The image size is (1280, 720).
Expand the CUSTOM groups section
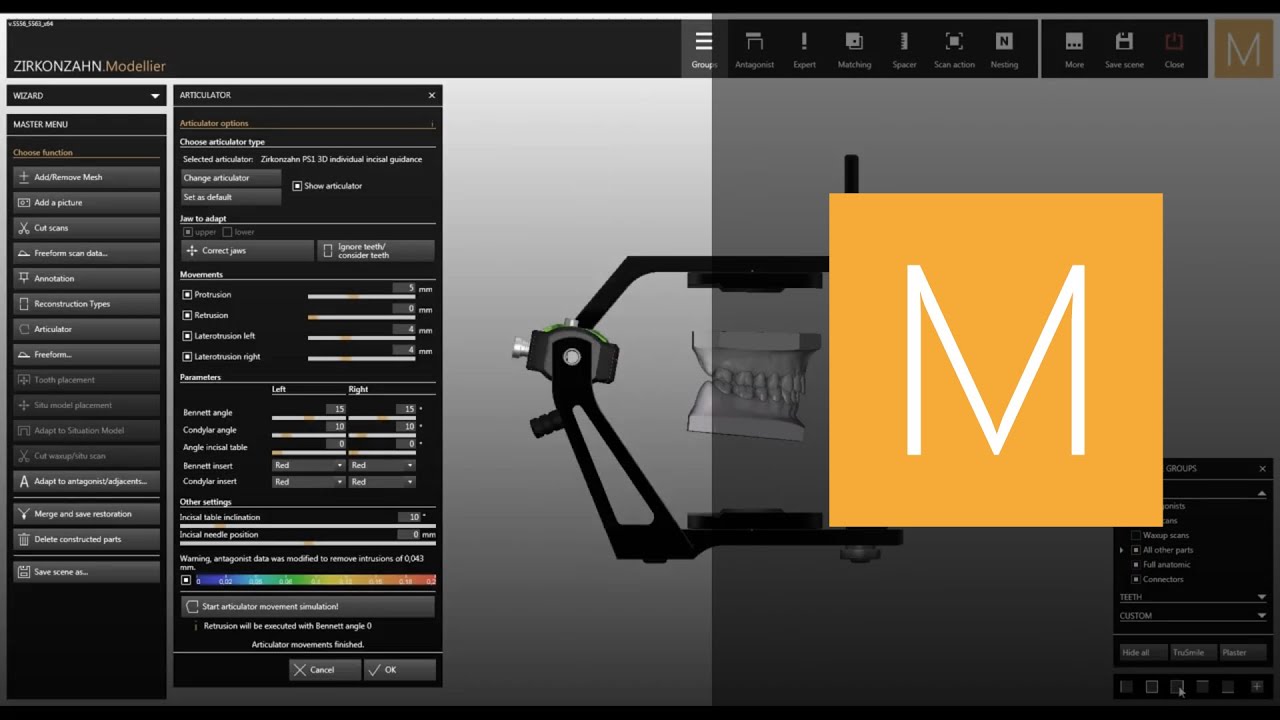click(1262, 616)
